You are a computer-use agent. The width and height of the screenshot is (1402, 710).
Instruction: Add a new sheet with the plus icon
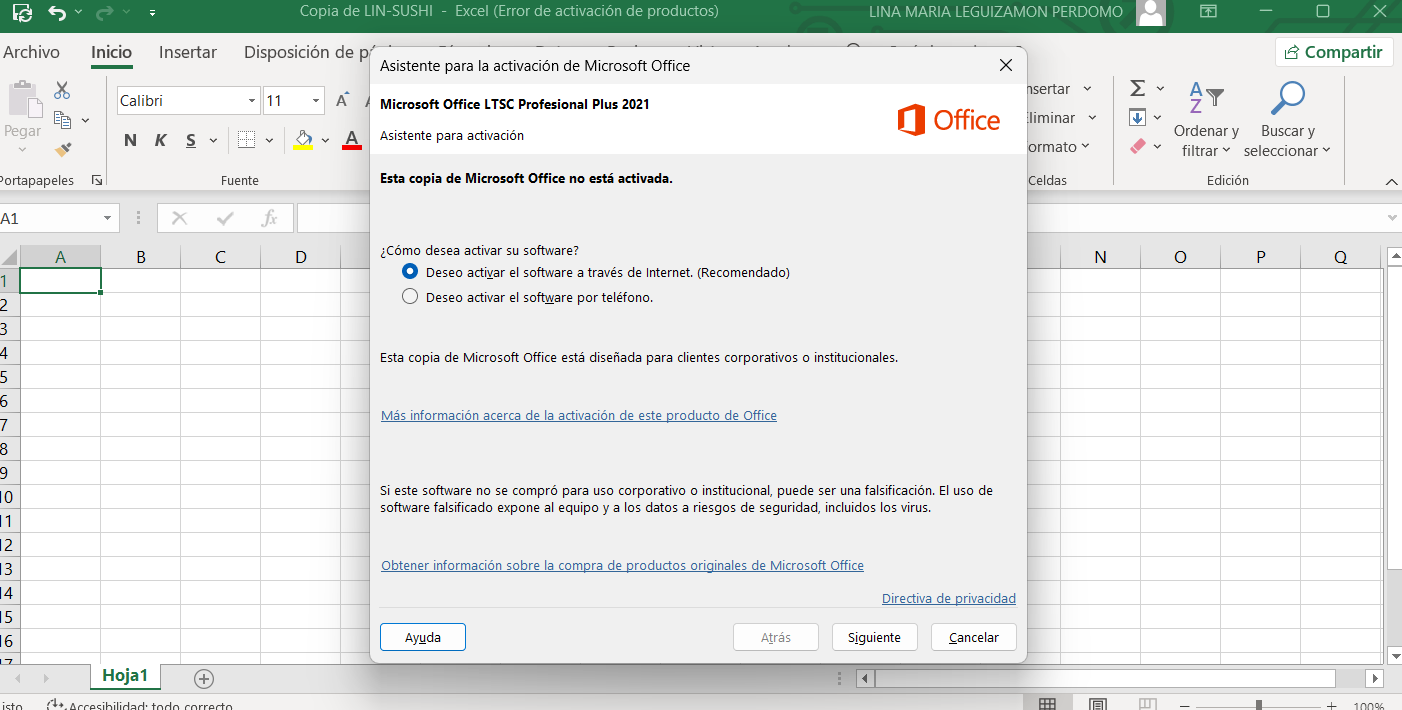[x=204, y=679]
